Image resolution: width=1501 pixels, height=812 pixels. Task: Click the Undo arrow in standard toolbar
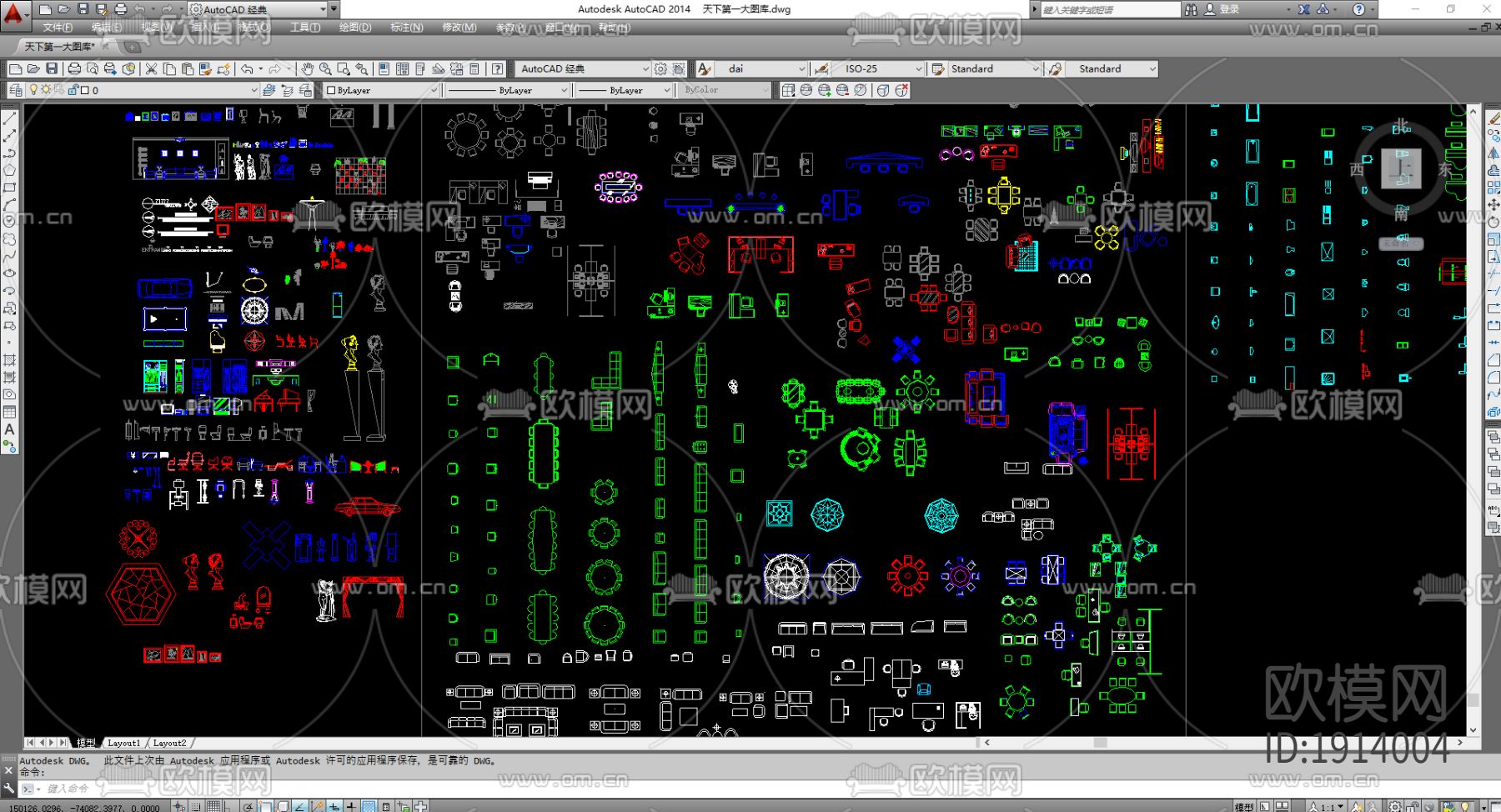click(x=247, y=69)
